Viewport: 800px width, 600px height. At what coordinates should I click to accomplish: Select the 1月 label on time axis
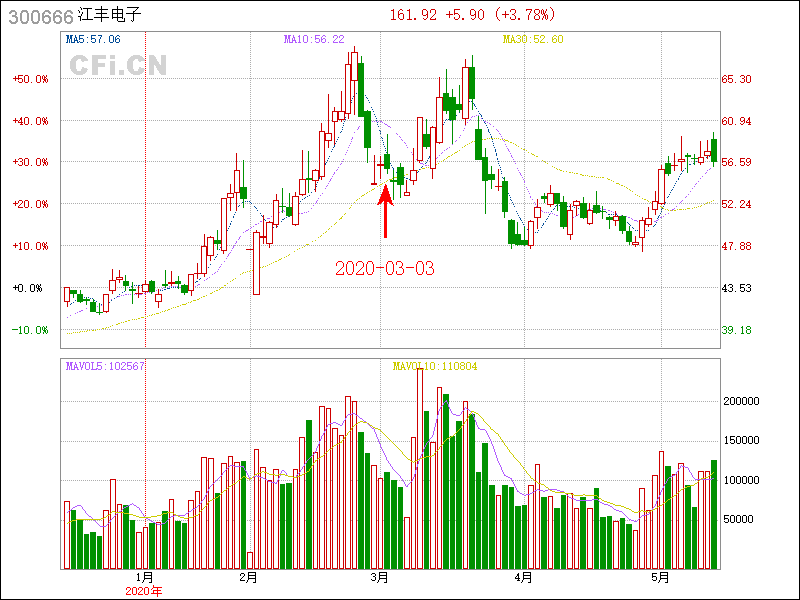(144, 577)
